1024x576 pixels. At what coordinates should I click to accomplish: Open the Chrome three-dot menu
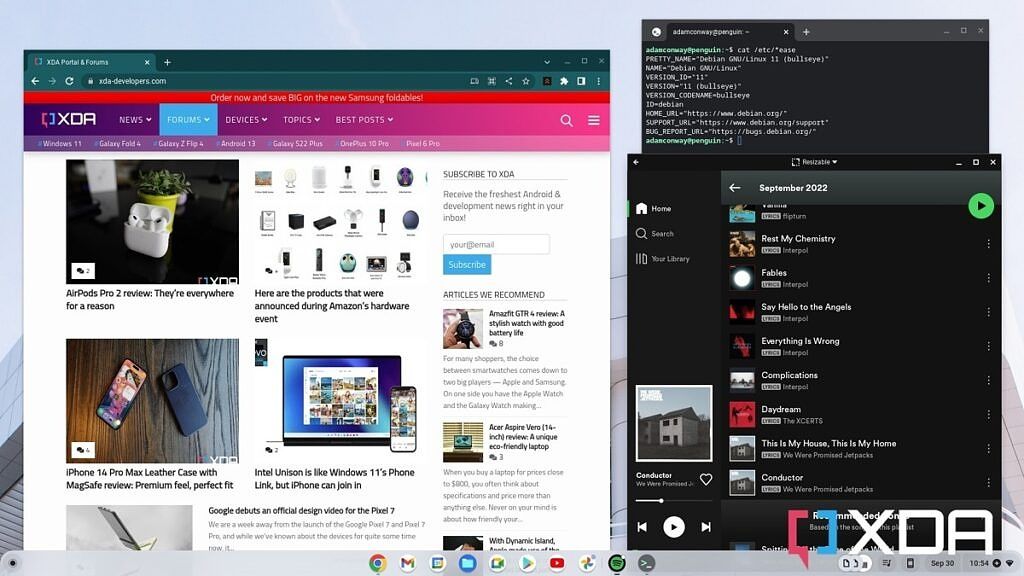pos(599,81)
